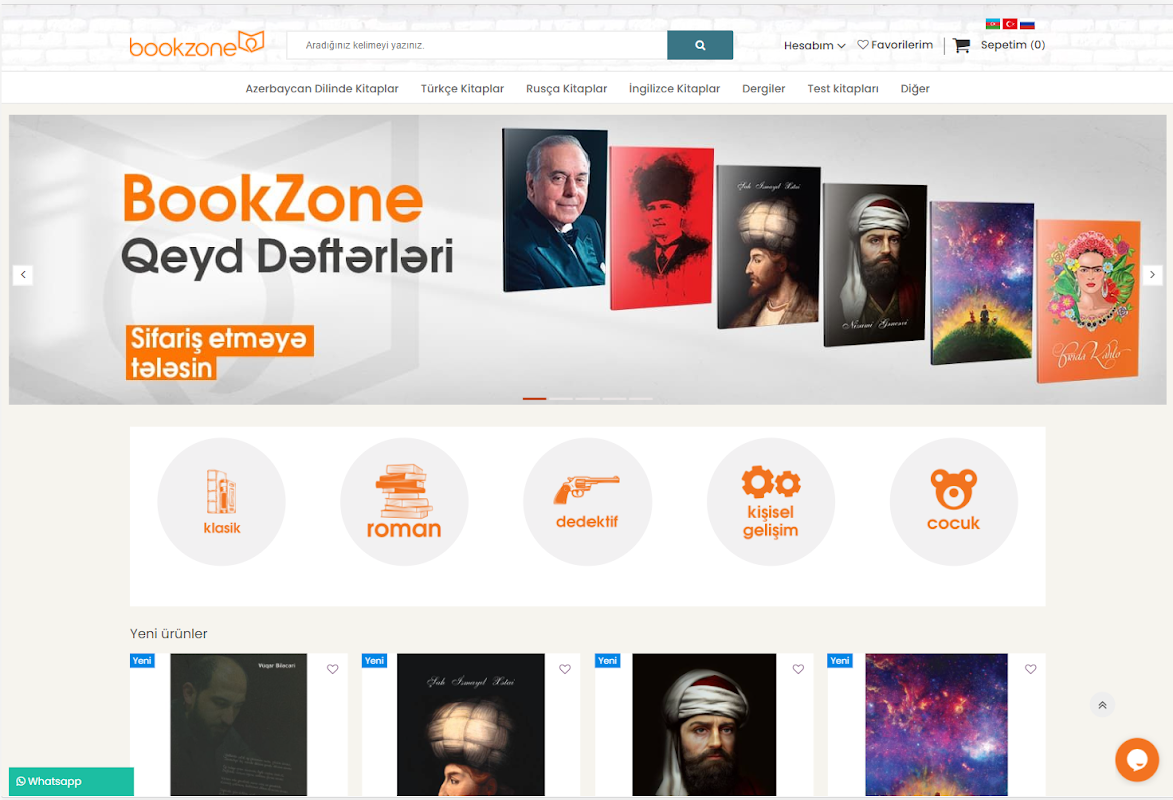1173x800 pixels.
Task: Favorite the first new product with heart
Action: [x=332, y=669]
